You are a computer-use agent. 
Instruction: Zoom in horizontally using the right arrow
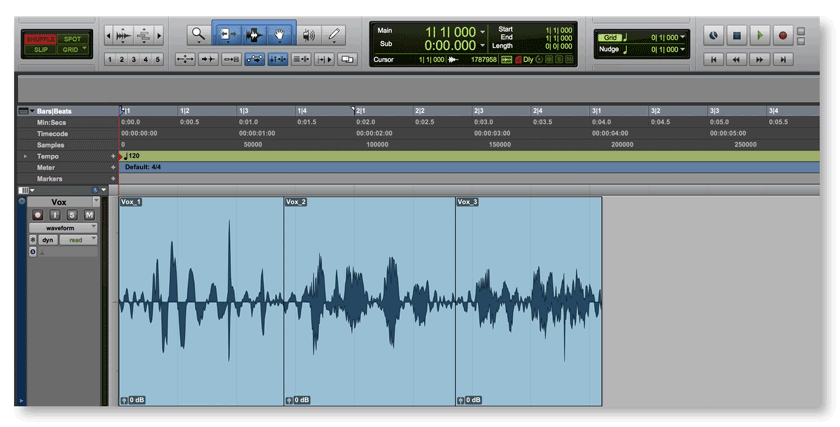tap(159, 35)
